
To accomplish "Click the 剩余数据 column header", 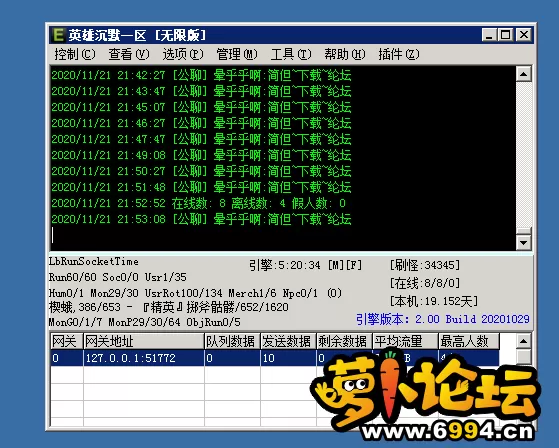I will (x=344, y=341).
